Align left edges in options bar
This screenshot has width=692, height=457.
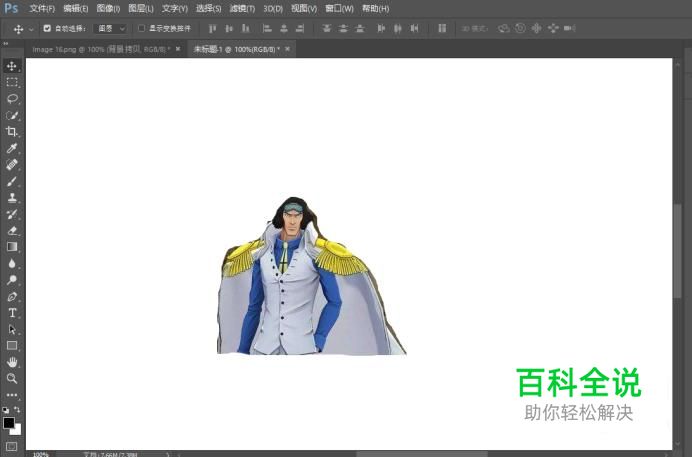(x=267, y=29)
